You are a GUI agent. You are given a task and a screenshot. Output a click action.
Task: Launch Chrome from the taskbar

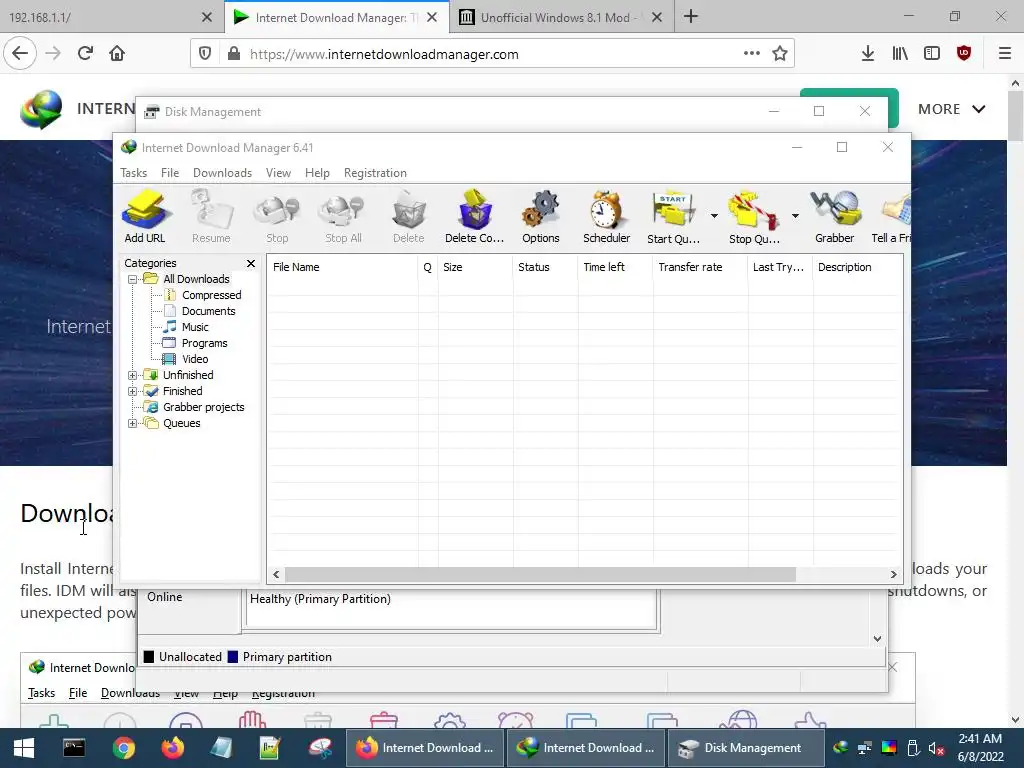[x=123, y=748]
